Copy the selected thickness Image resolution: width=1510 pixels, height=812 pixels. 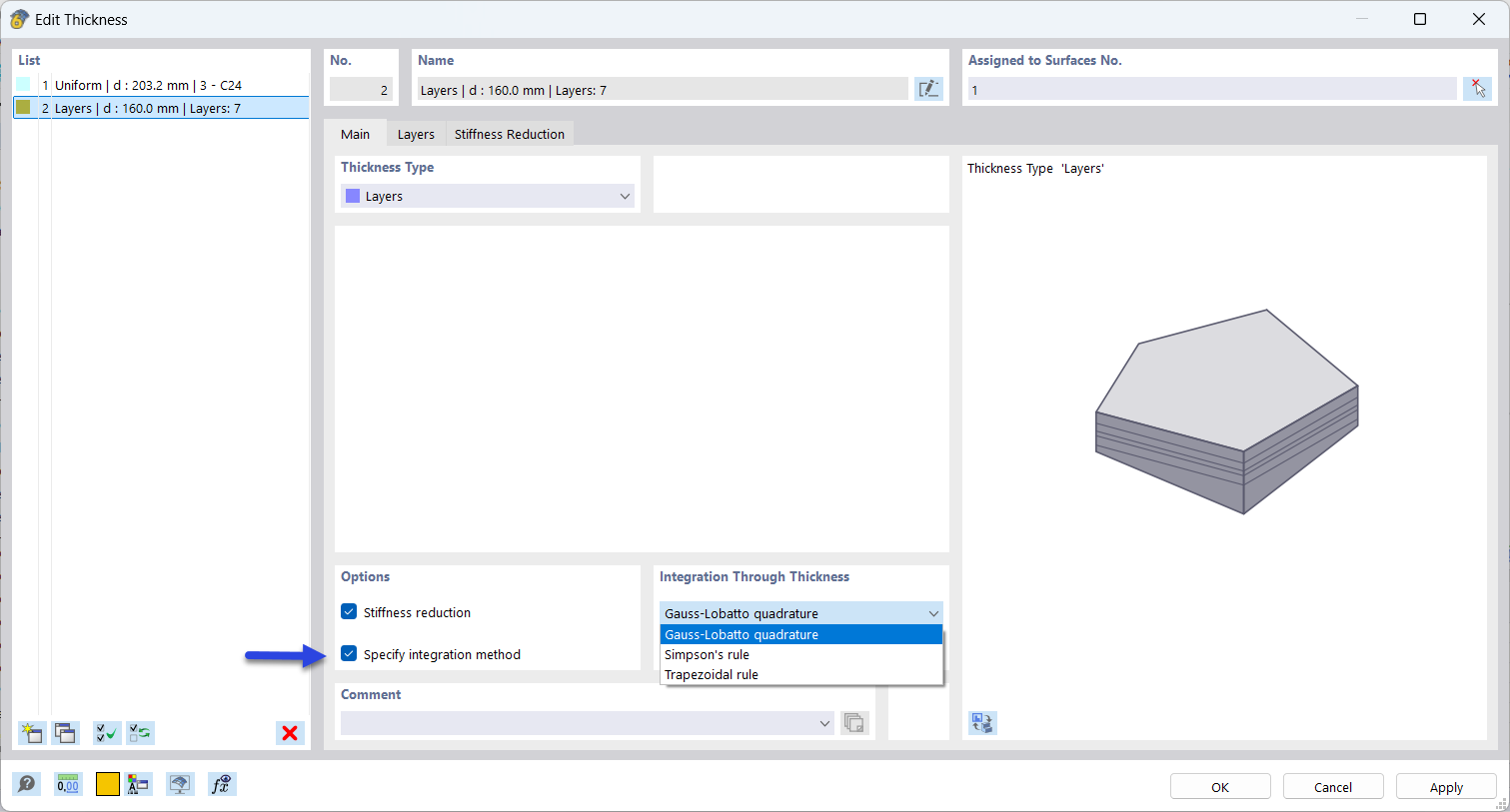65,732
